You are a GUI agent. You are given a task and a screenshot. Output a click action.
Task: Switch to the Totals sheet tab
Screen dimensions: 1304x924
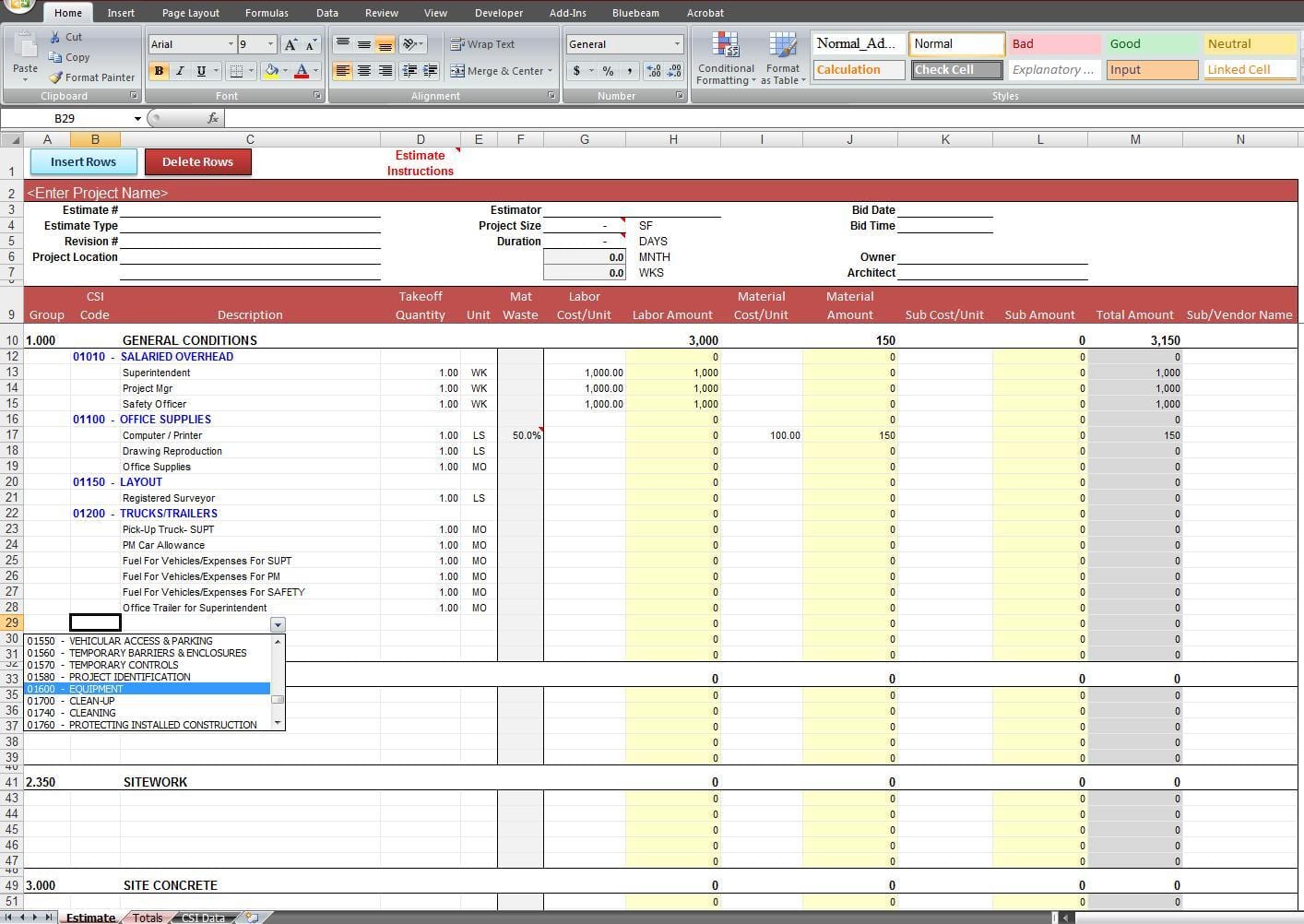[x=147, y=917]
